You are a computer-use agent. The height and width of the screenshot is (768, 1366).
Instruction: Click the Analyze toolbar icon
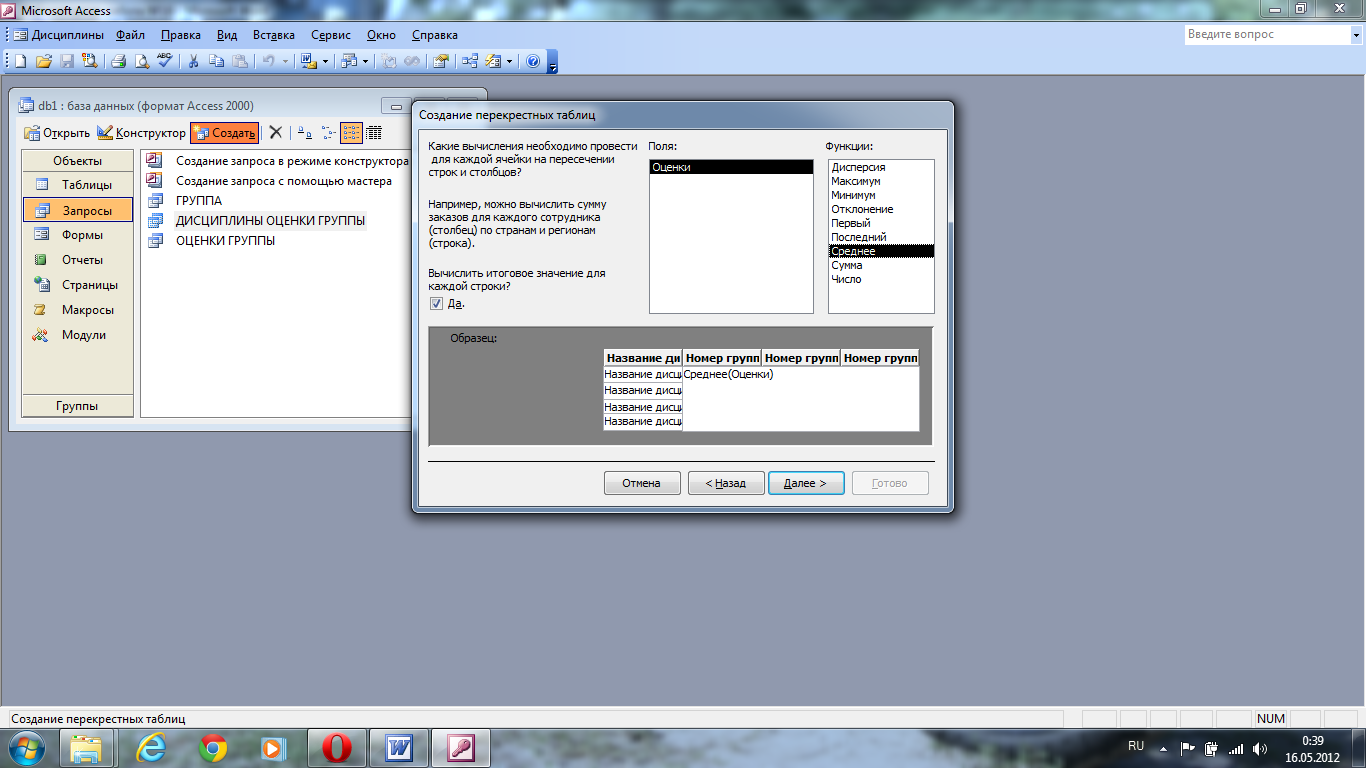(348, 61)
